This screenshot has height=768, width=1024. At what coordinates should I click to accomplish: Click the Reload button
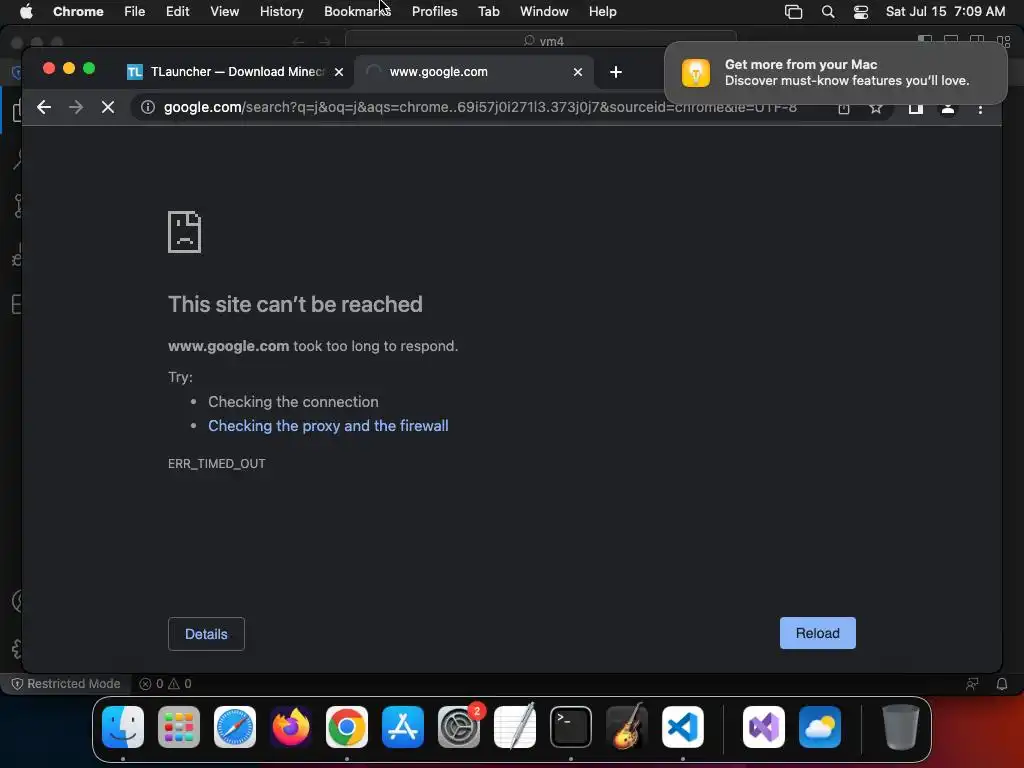point(818,633)
